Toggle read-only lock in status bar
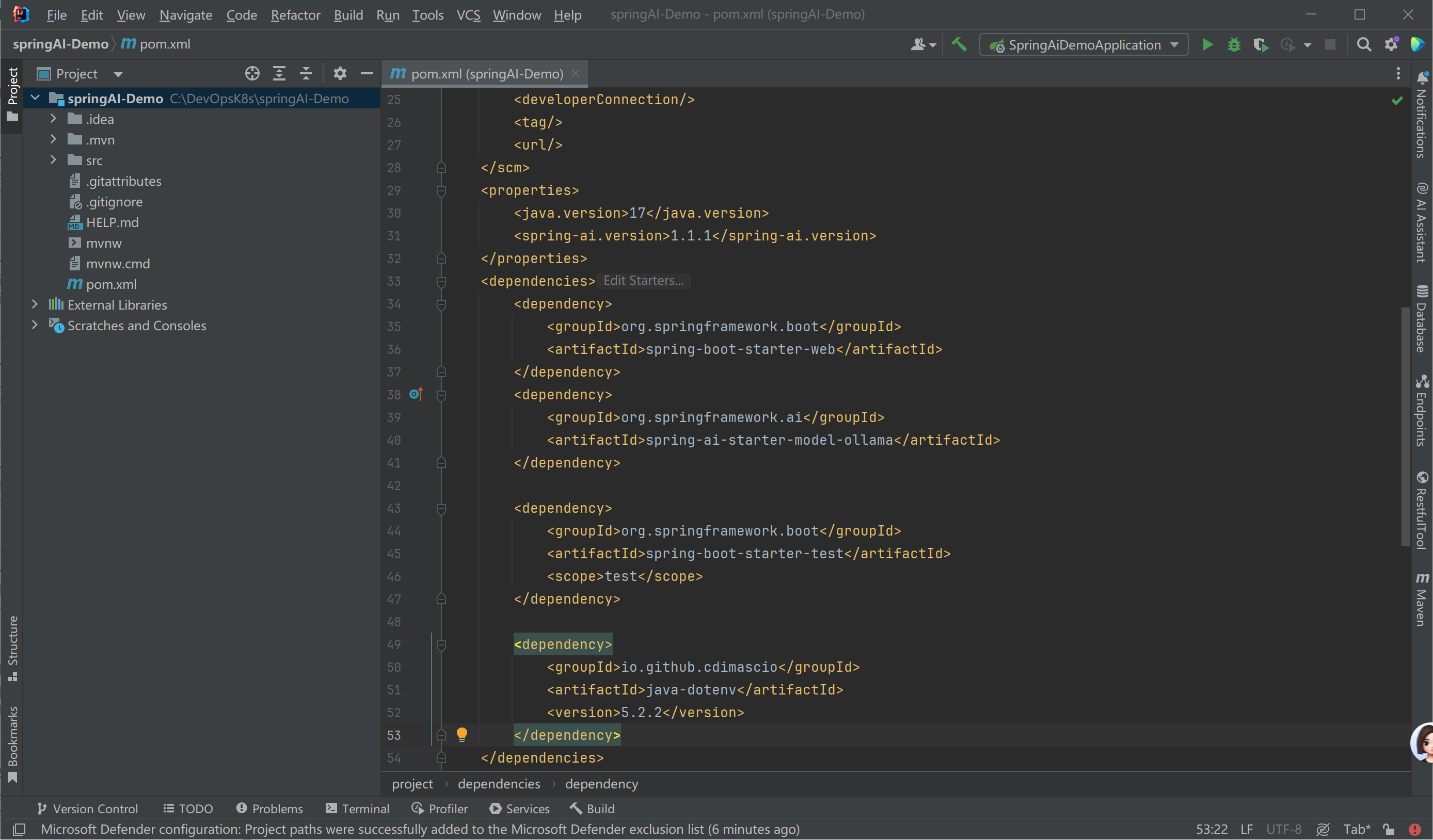The width and height of the screenshot is (1433, 840). tap(1389, 829)
